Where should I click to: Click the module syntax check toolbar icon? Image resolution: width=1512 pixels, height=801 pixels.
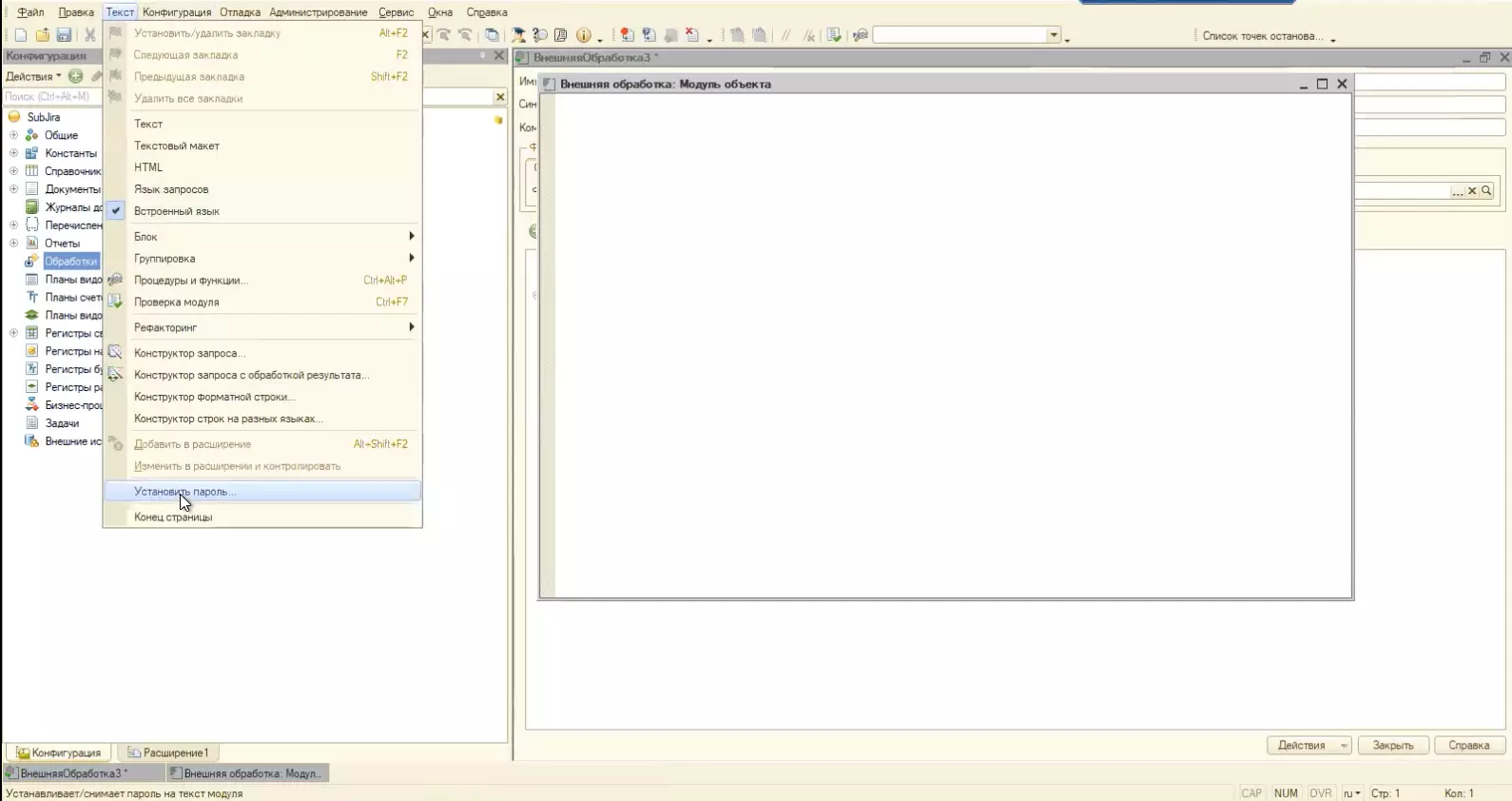coord(834,35)
